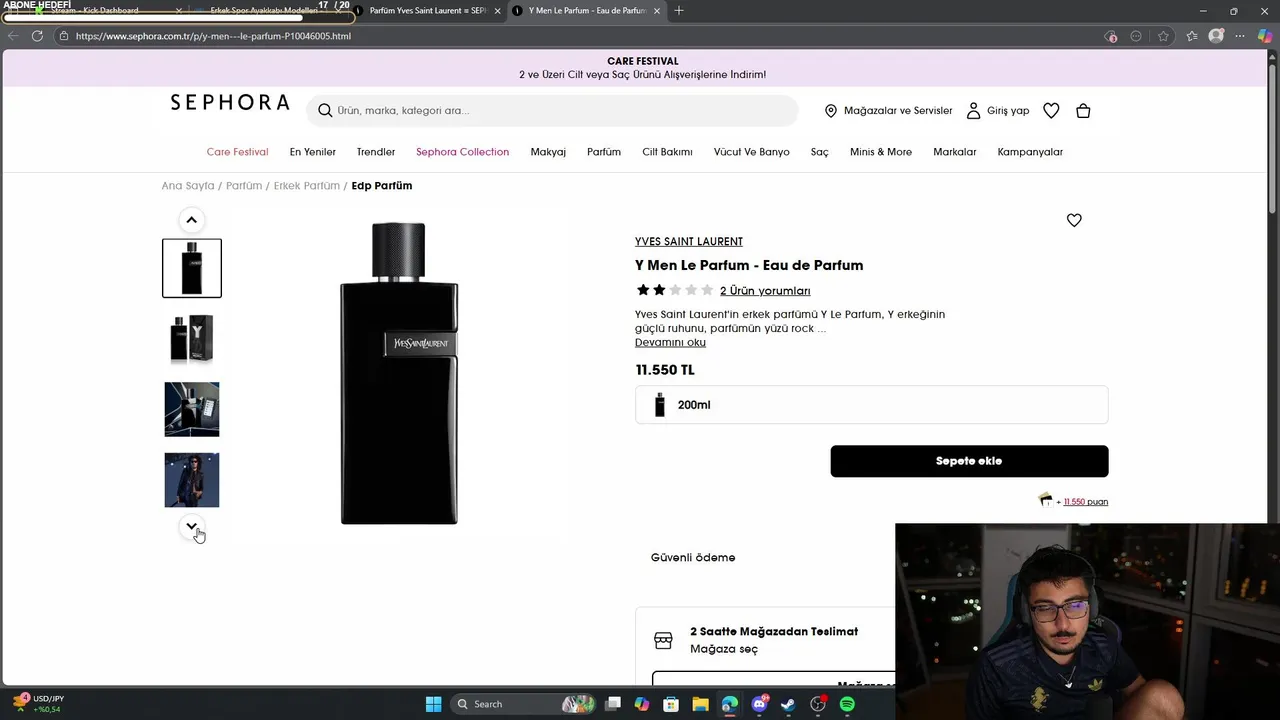Viewport: 1280px width, 720px height.
Task: Select the fourth thumbnail showing man
Action: [192, 480]
